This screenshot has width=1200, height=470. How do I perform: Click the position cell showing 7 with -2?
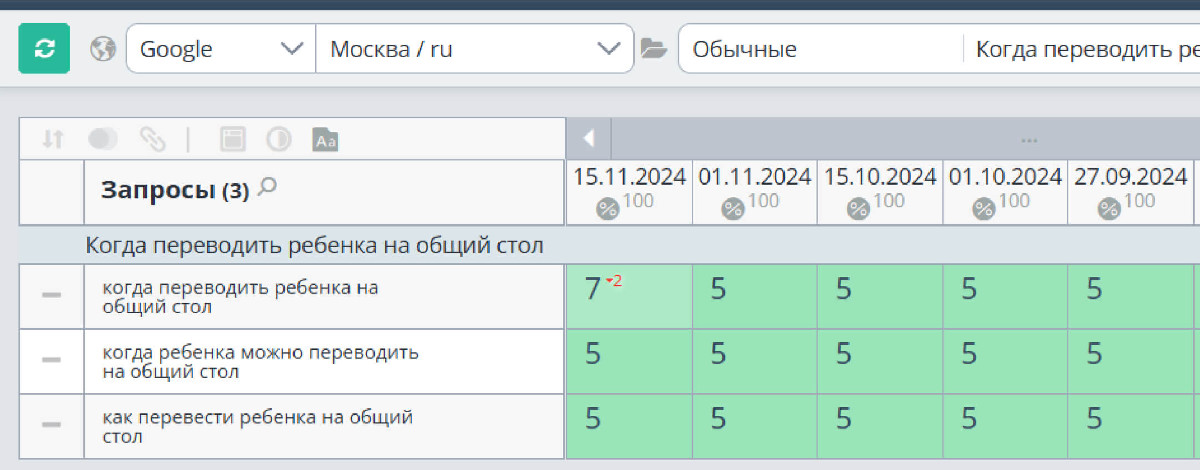coord(629,295)
